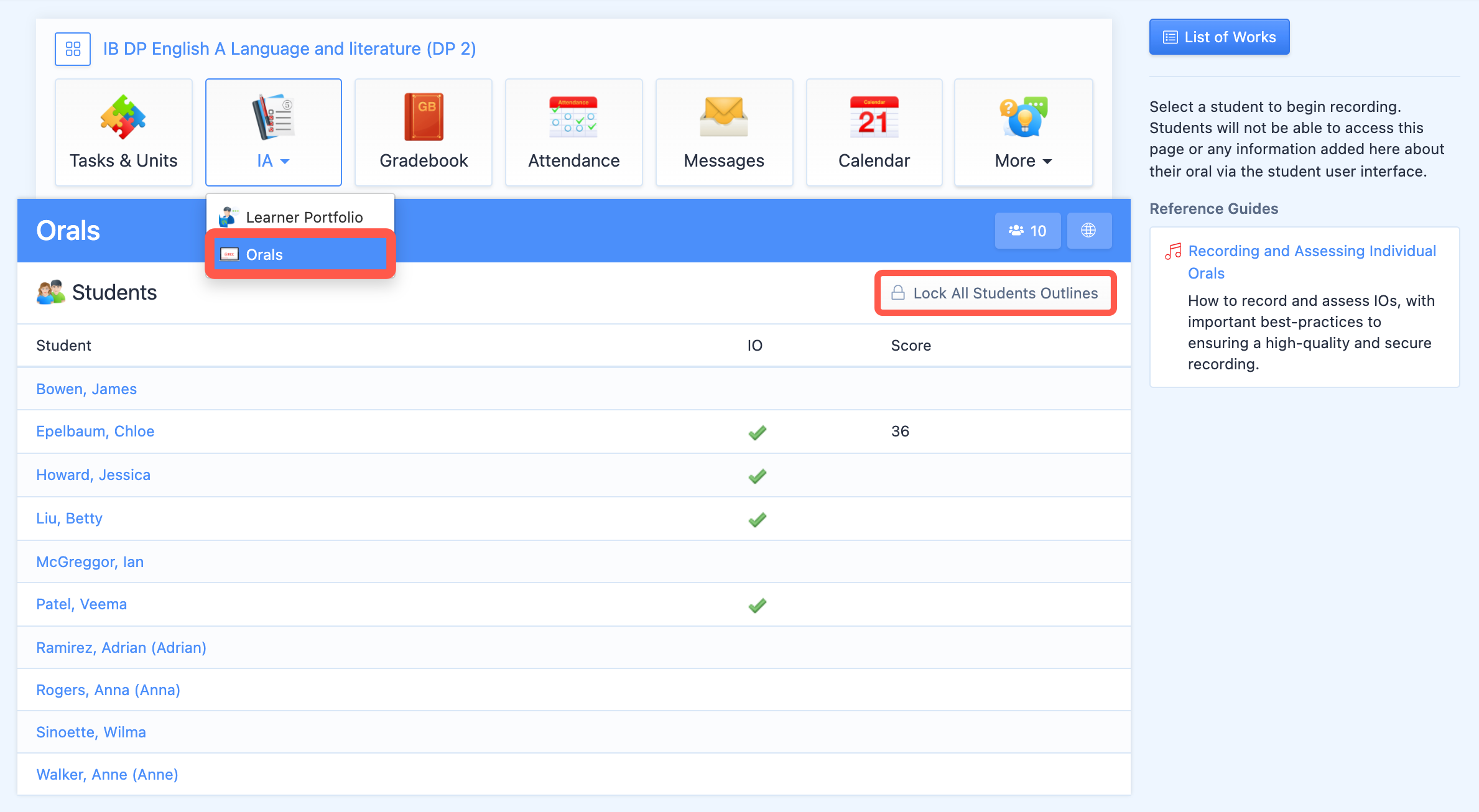
Task: Click the globe icon in Orals header
Action: [1088, 231]
